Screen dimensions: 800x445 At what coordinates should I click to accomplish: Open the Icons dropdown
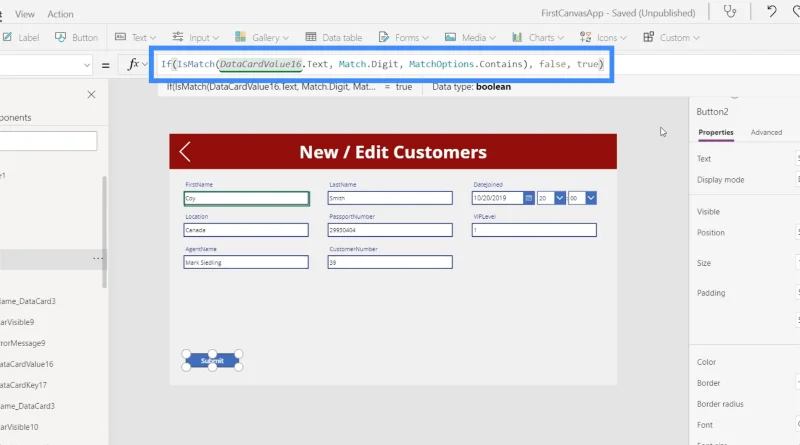[603, 37]
